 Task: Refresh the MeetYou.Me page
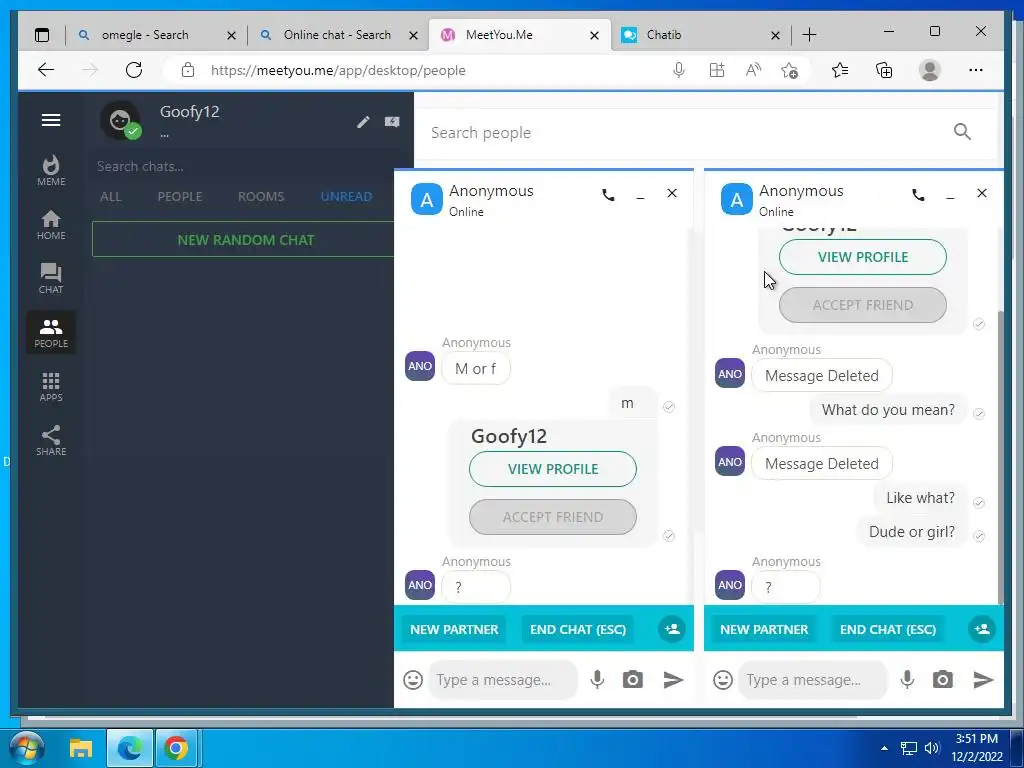coord(134,70)
